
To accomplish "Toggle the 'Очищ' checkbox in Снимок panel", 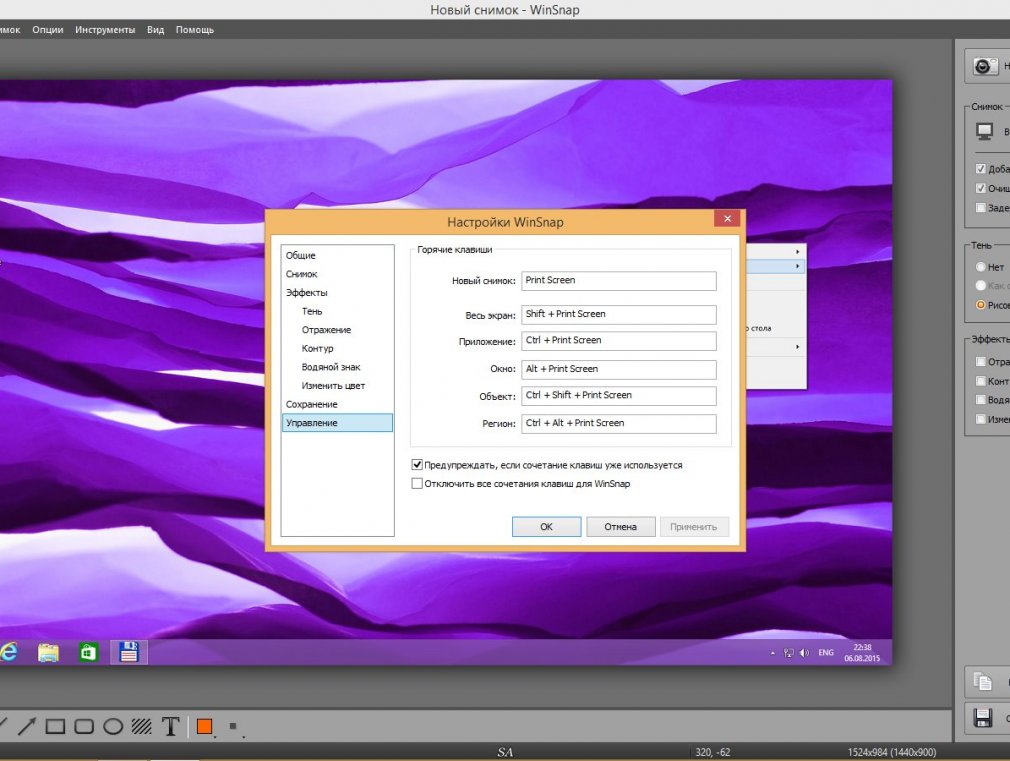I will (x=980, y=188).
